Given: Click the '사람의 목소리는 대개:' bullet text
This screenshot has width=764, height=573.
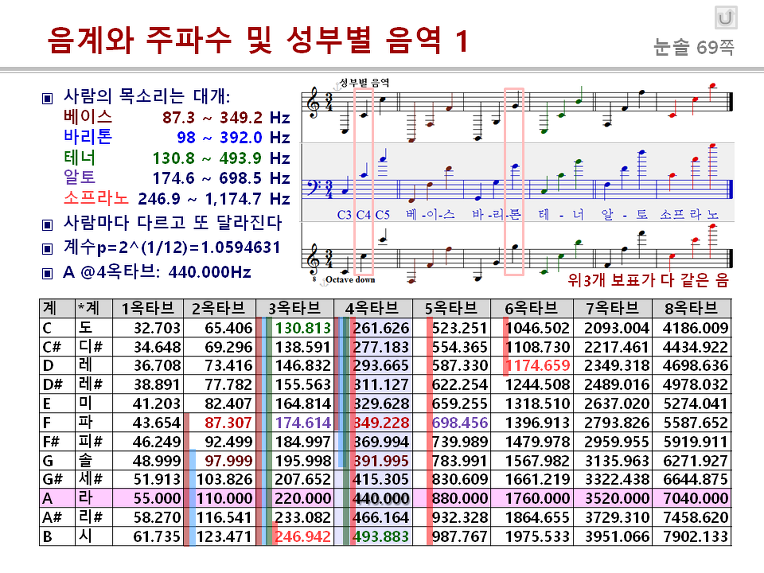Looking at the screenshot, I should click(147, 96).
